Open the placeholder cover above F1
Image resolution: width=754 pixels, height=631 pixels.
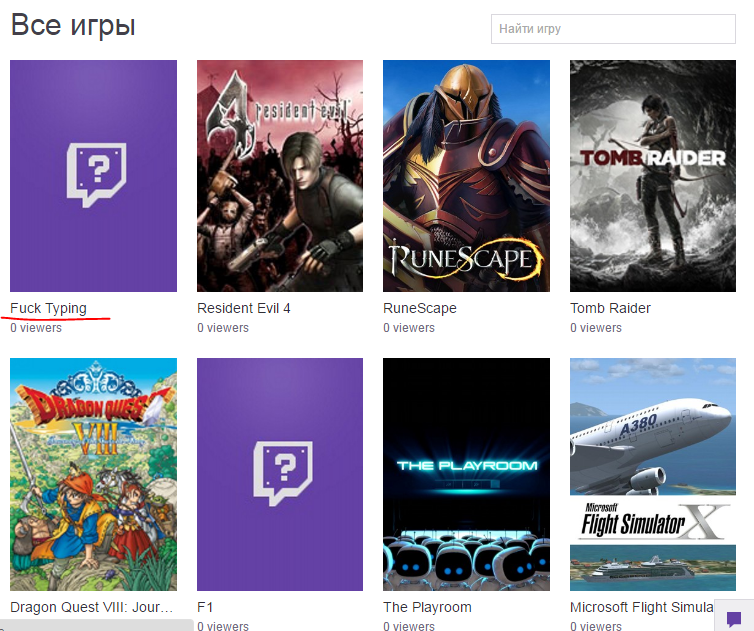(280, 474)
